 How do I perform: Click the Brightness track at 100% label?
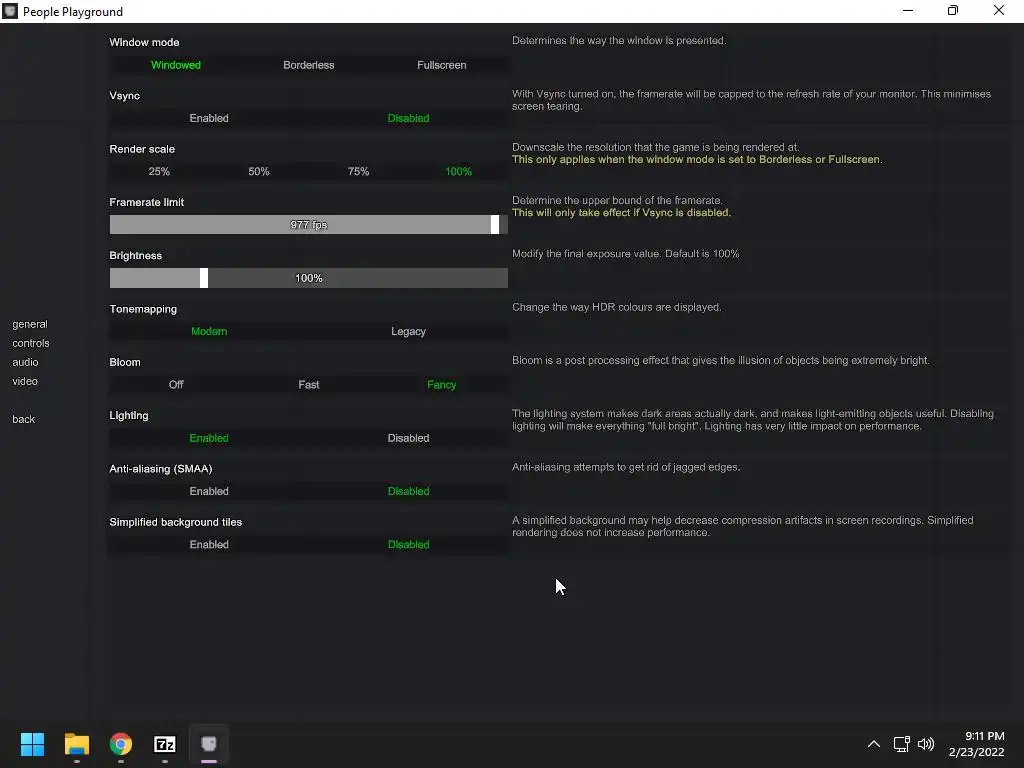point(309,278)
